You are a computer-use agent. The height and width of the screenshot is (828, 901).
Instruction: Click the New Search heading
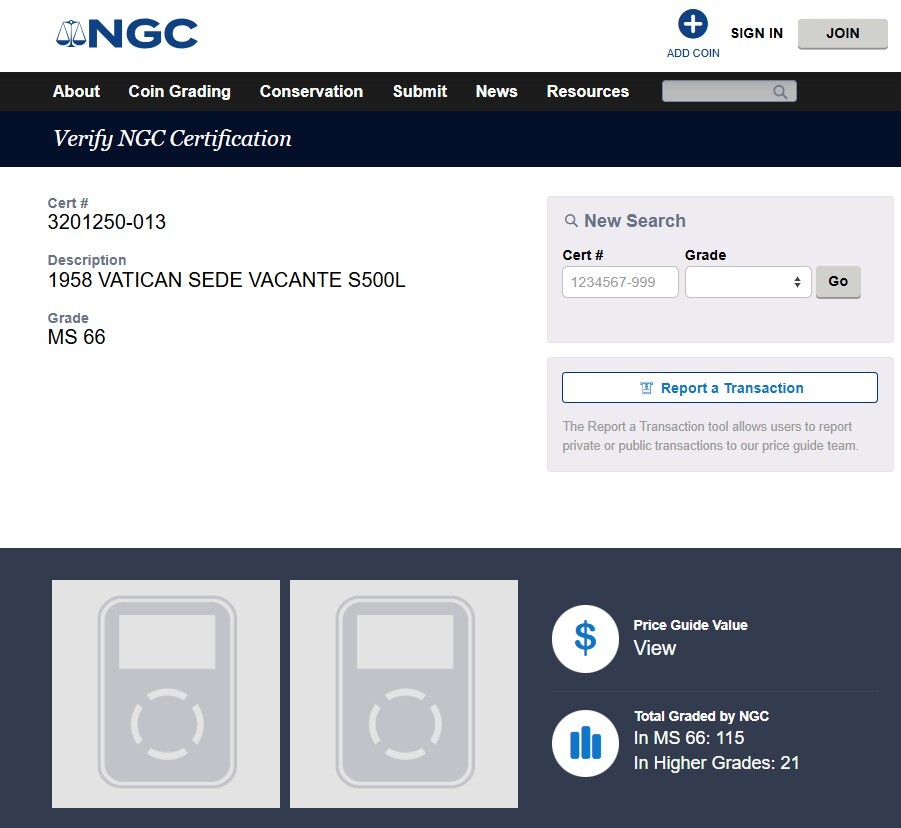[x=634, y=221]
